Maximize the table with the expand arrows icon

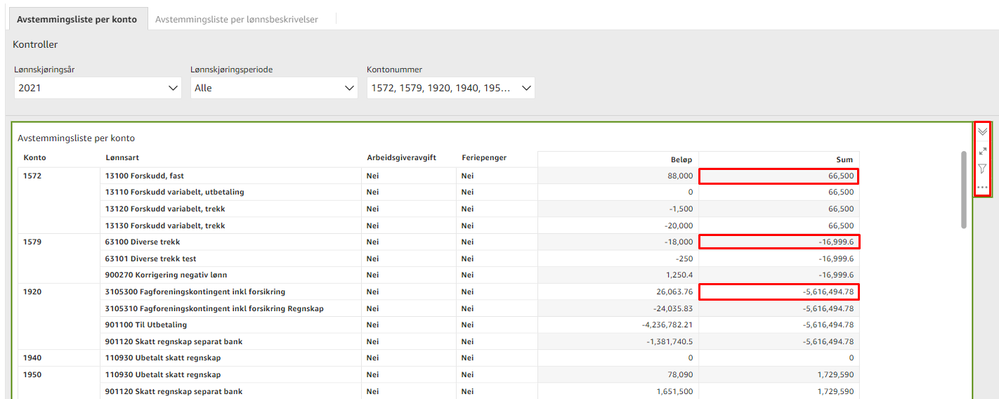pos(982,151)
